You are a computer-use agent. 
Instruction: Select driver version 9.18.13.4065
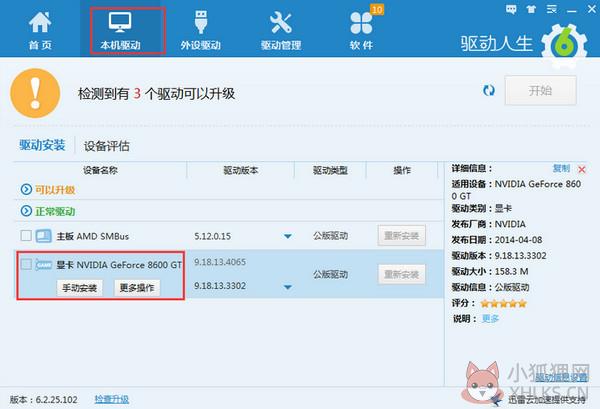(x=220, y=262)
